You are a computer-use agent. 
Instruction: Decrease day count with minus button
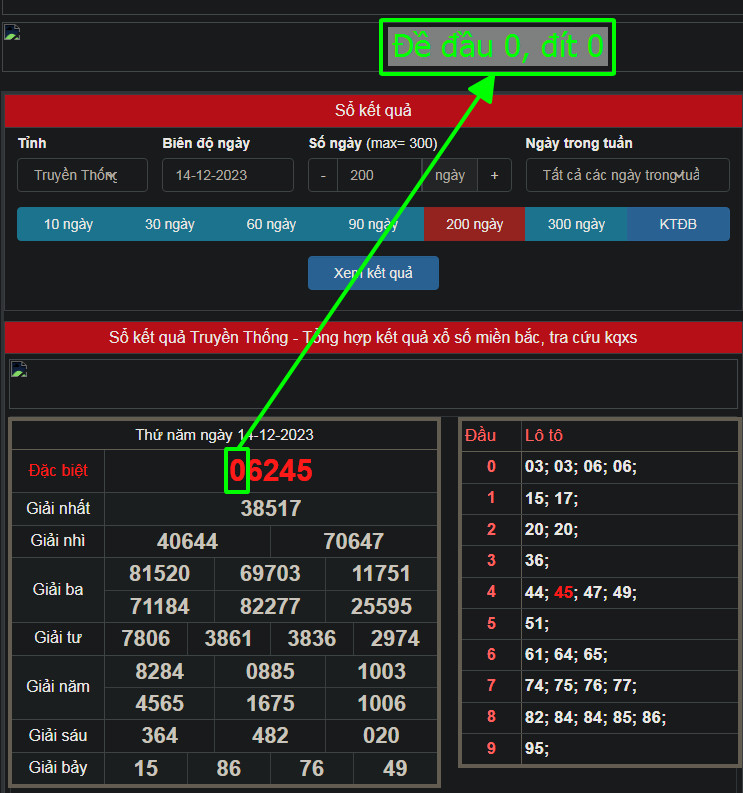[x=322, y=175]
